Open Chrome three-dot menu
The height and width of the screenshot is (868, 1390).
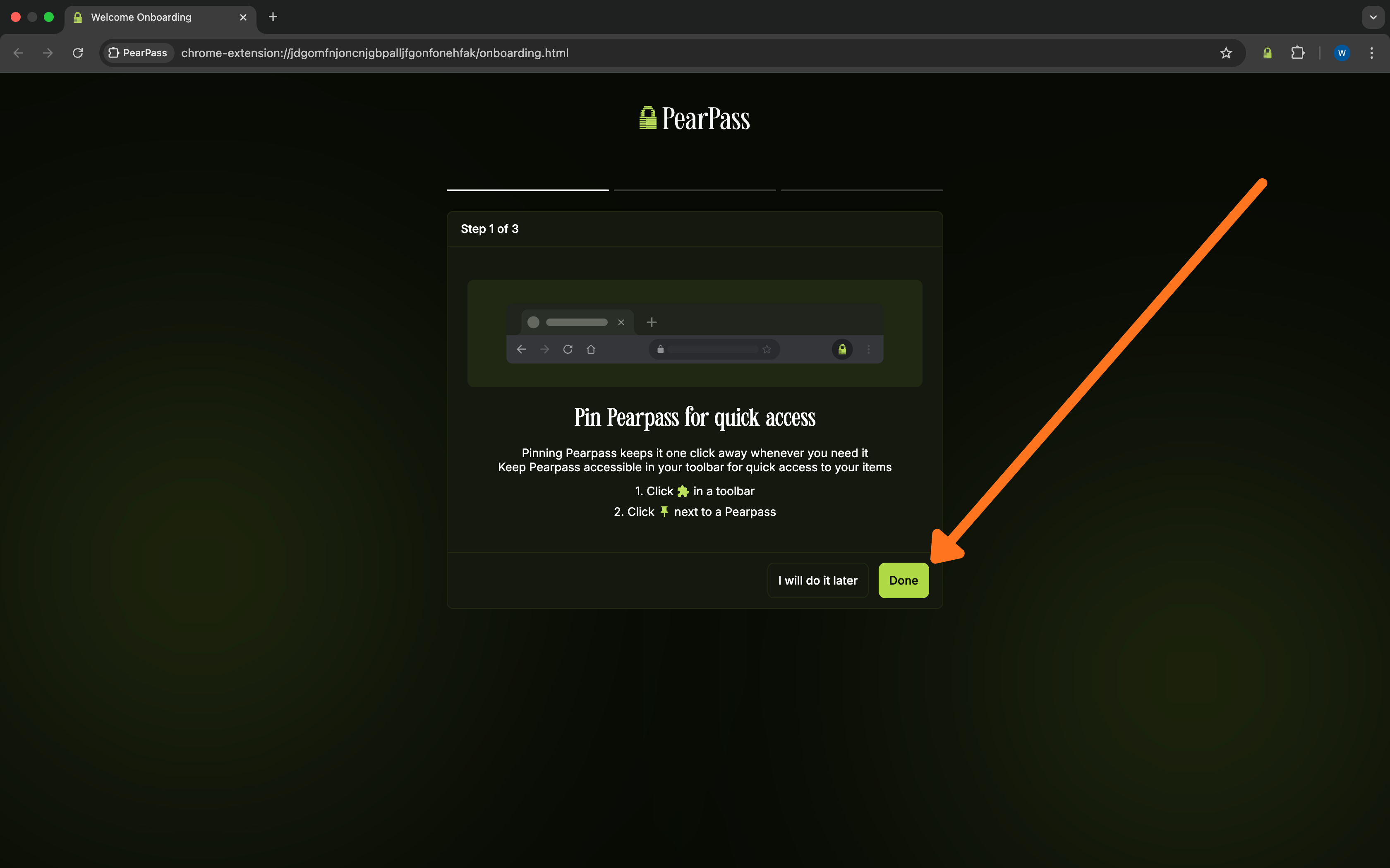(x=1372, y=53)
